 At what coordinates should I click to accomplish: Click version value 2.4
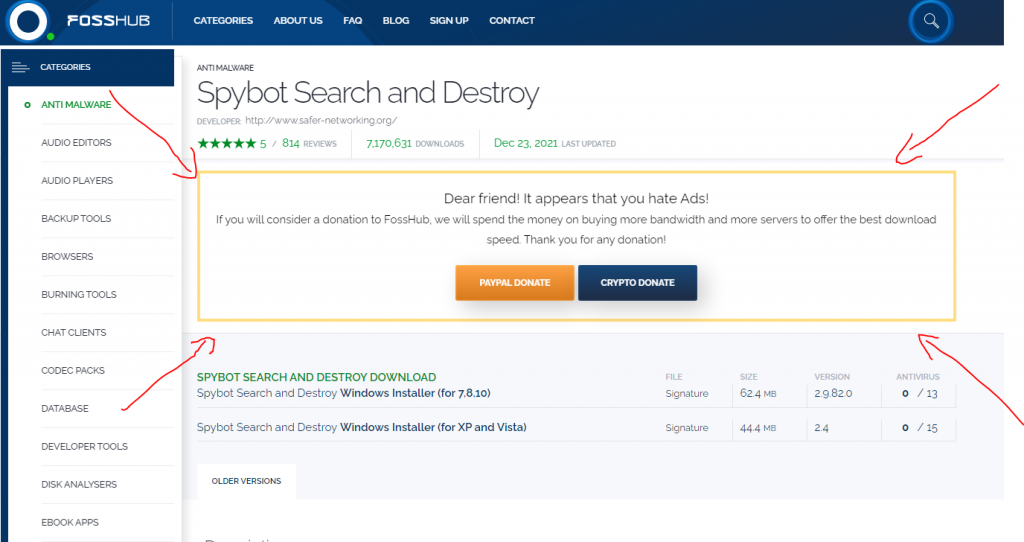(x=821, y=428)
